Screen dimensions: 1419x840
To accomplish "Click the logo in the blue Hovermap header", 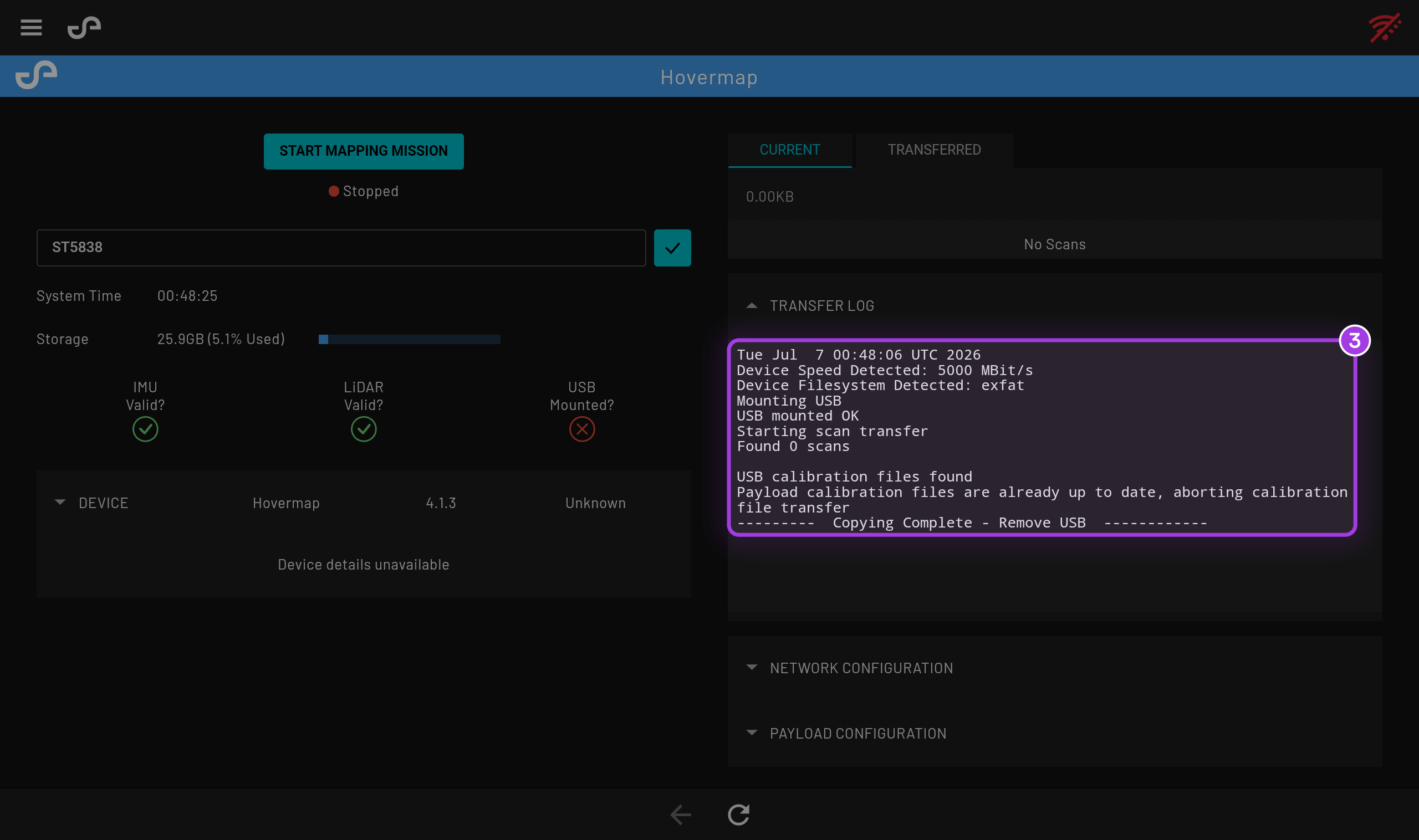I will click(x=36, y=75).
